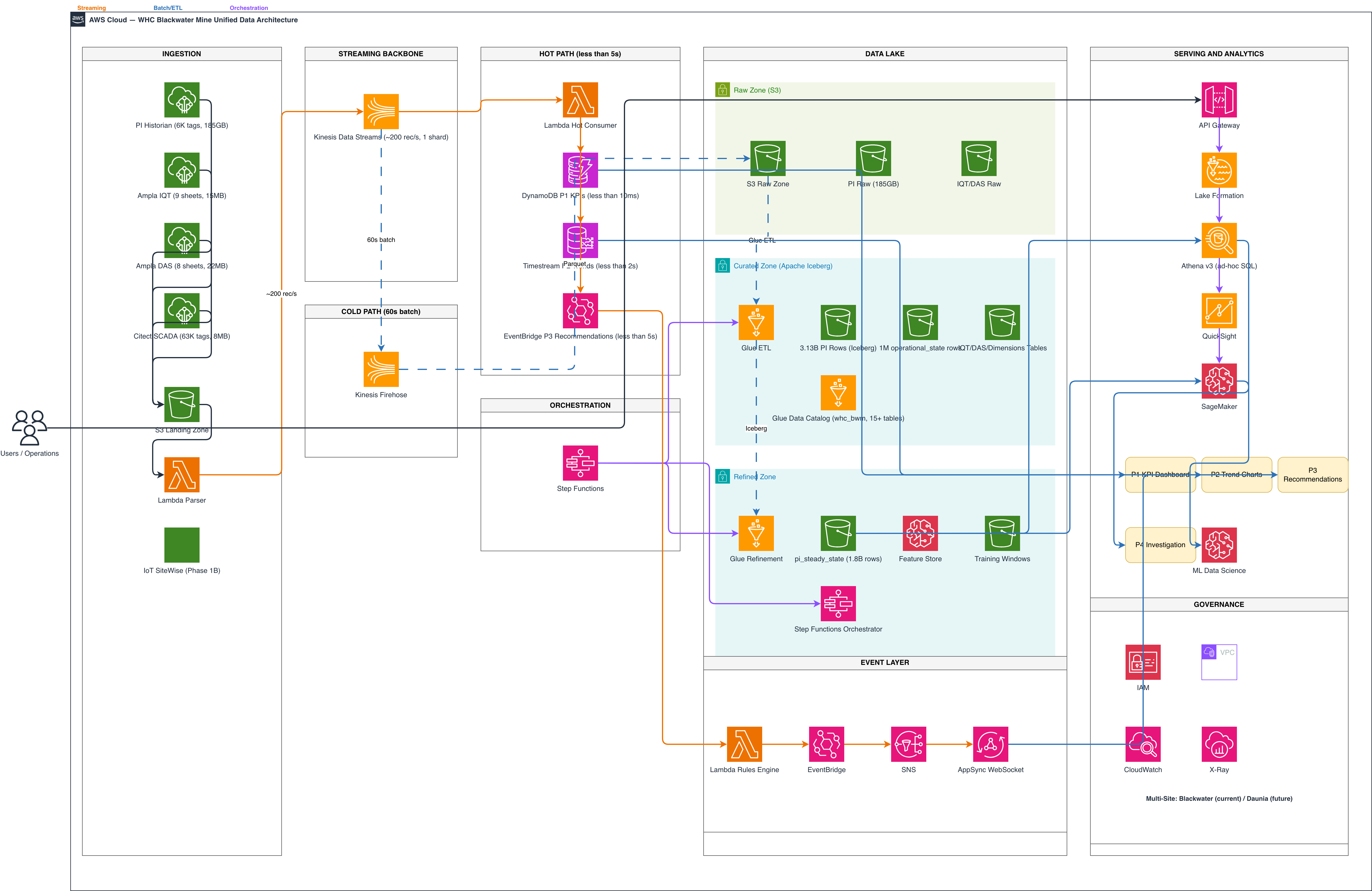Click the AppSync WebSocket icon
The image size is (1372, 891).
tap(990, 744)
